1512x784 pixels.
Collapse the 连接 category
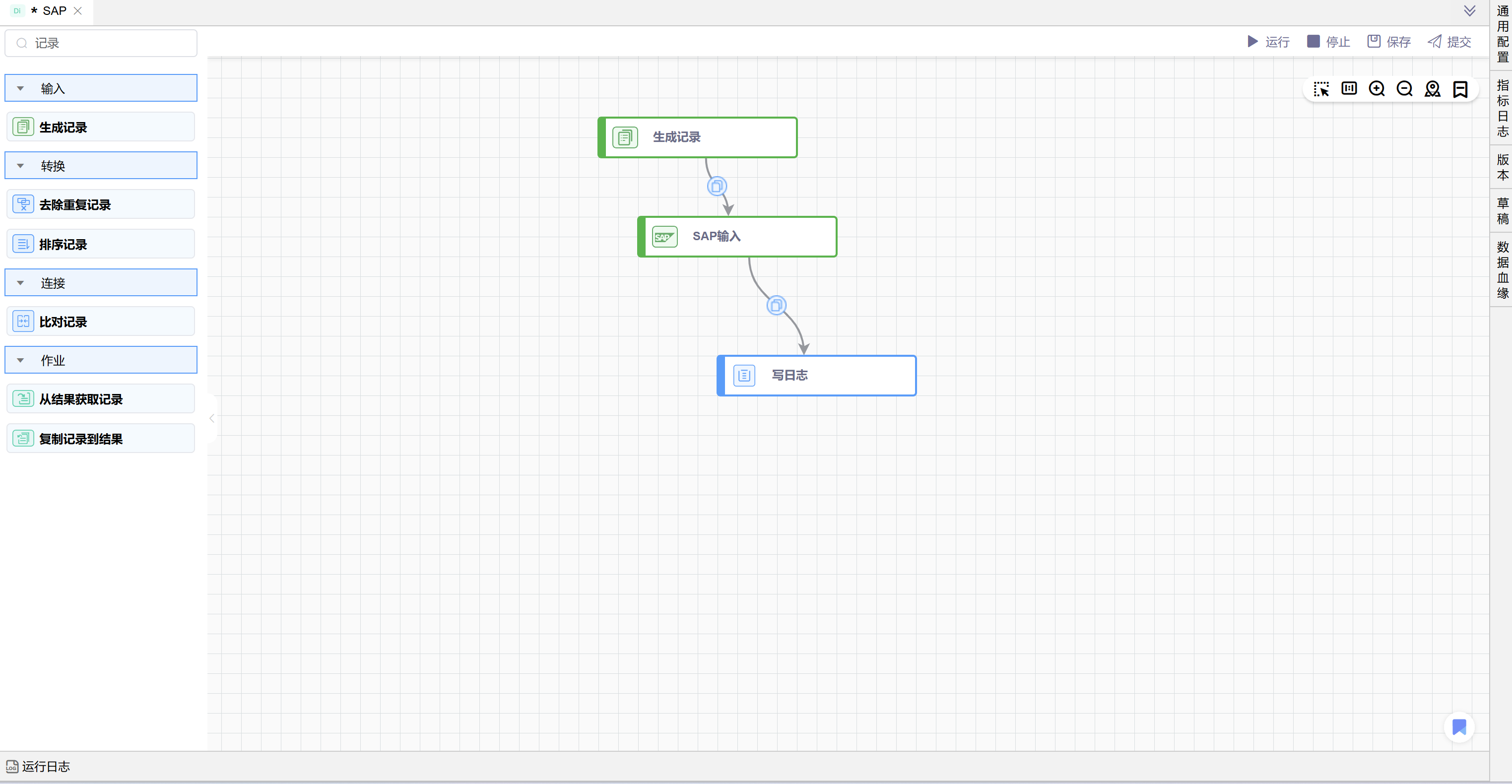(x=20, y=283)
